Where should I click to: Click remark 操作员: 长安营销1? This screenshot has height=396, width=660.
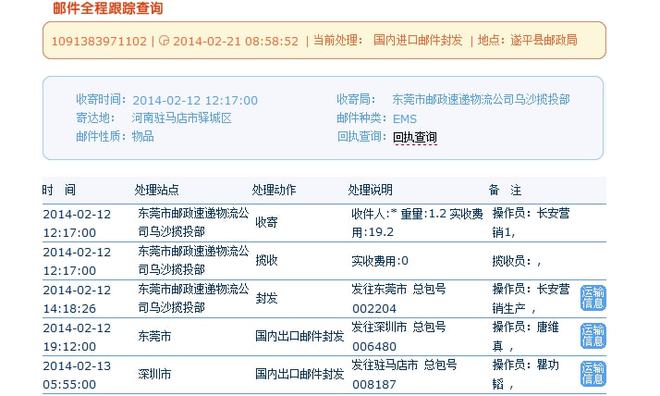click(531, 223)
